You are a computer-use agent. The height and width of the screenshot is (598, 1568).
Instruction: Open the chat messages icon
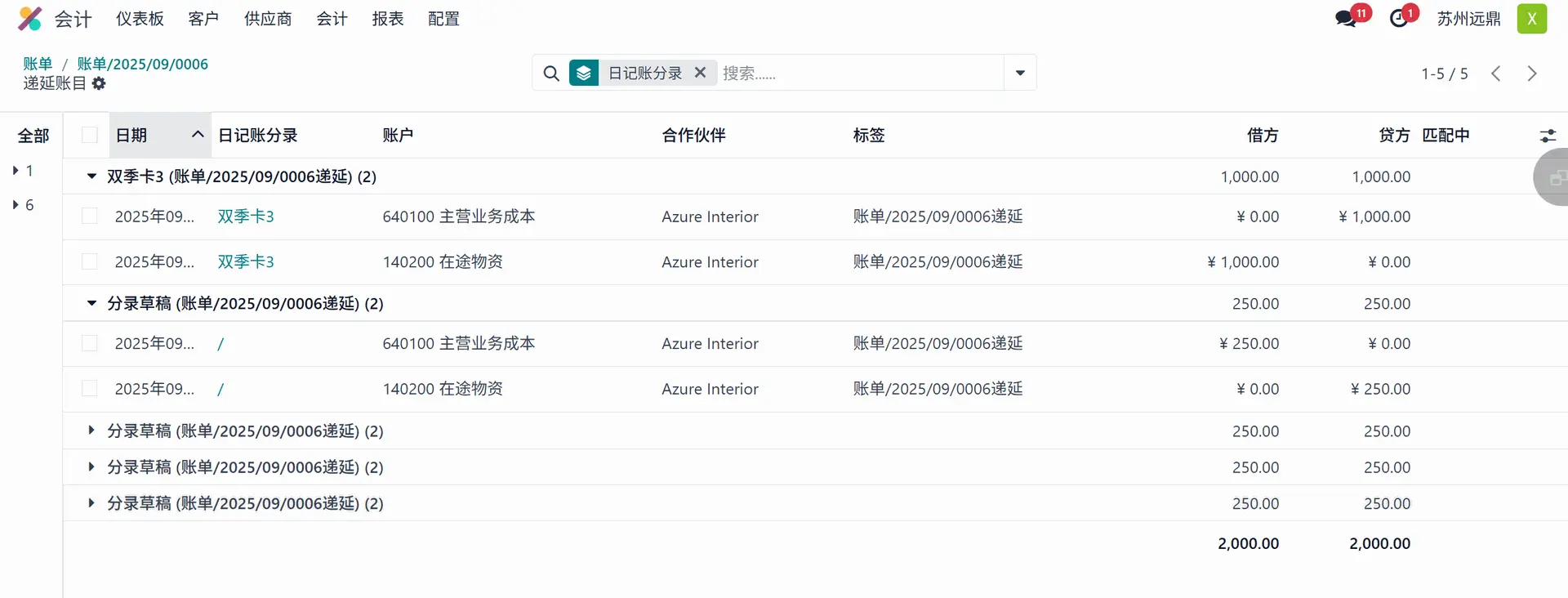tap(1345, 19)
